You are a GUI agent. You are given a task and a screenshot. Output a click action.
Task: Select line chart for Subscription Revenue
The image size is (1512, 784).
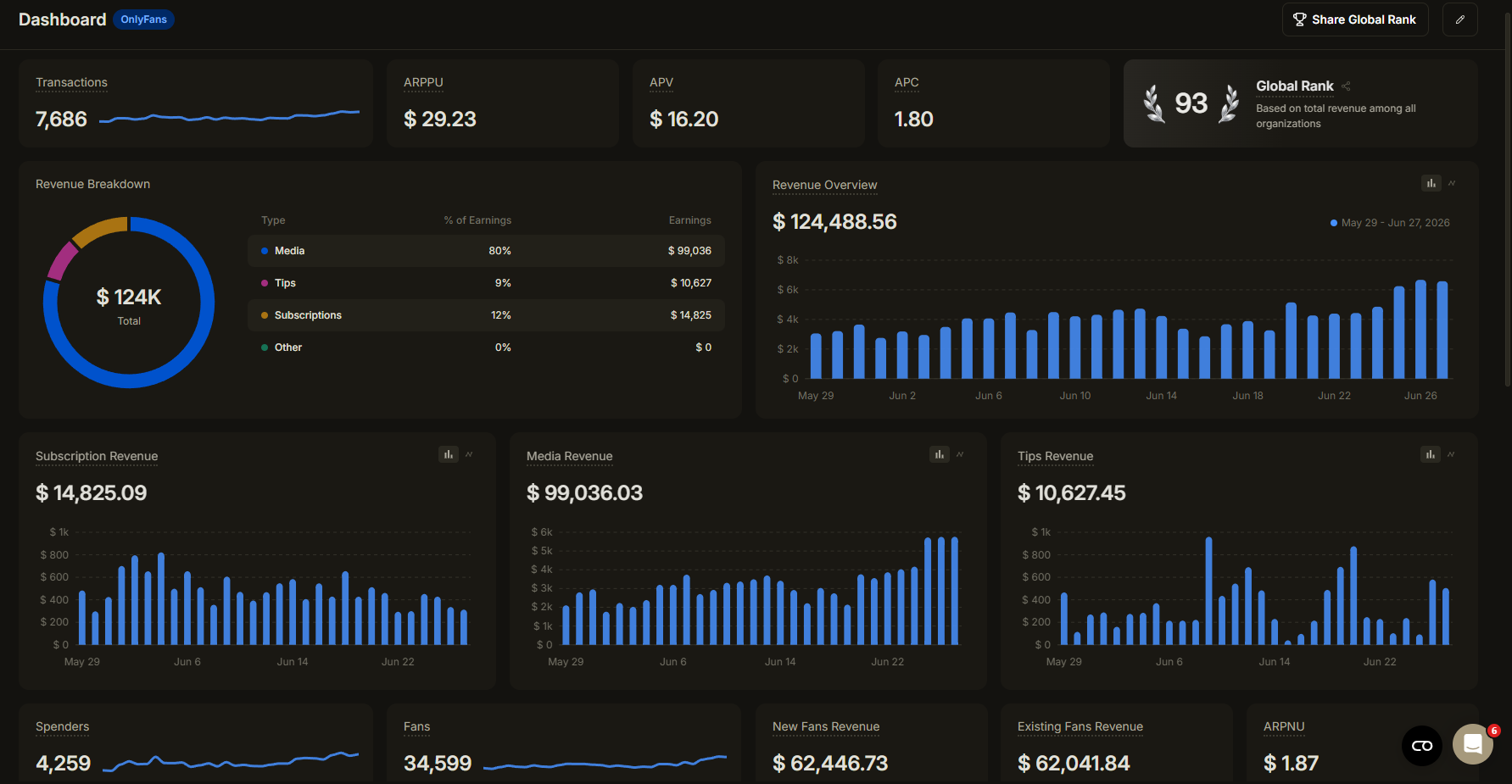469,454
